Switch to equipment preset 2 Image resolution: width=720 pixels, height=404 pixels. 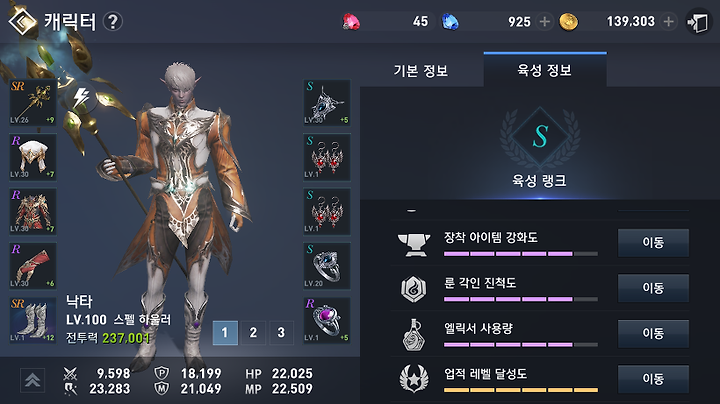pyautogui.click(x=253, y=332)
